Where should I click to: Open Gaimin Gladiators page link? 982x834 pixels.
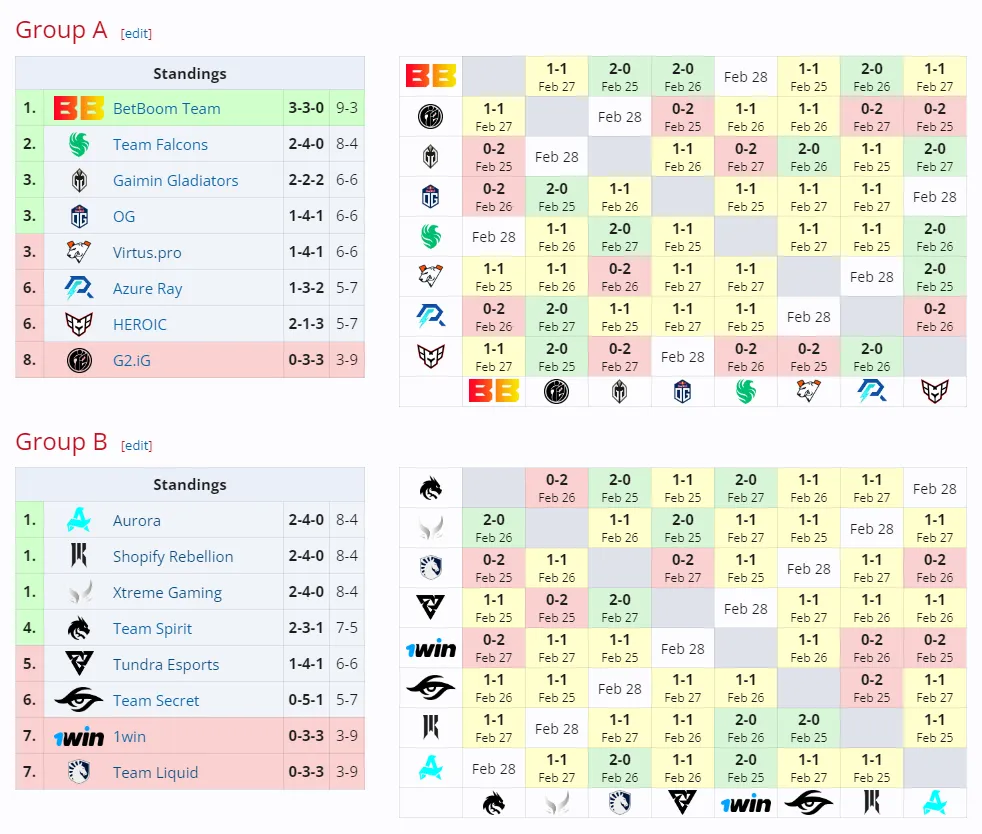(175, 180)
